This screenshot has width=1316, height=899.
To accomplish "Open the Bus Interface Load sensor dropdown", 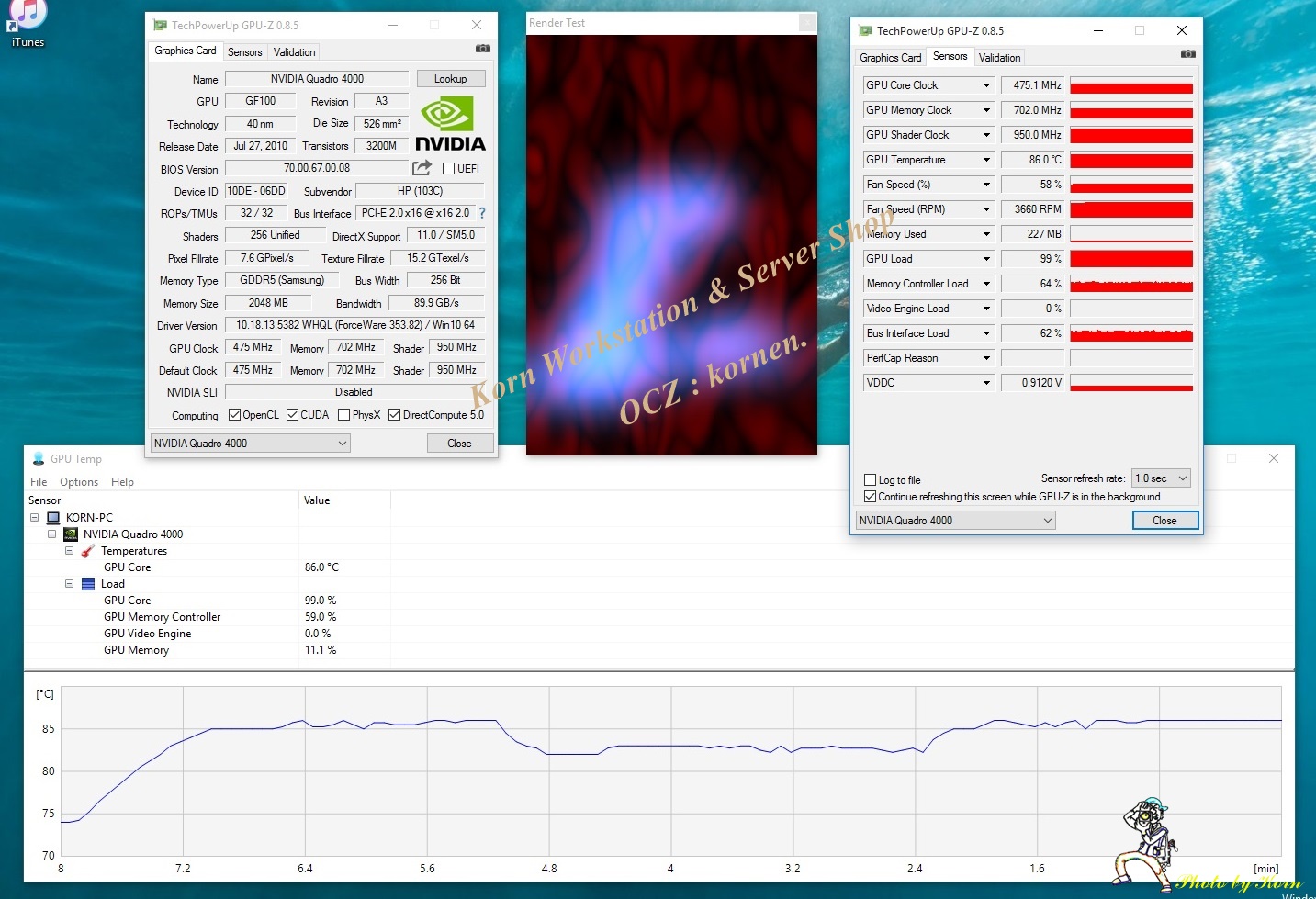I will [x=987, y=333].
